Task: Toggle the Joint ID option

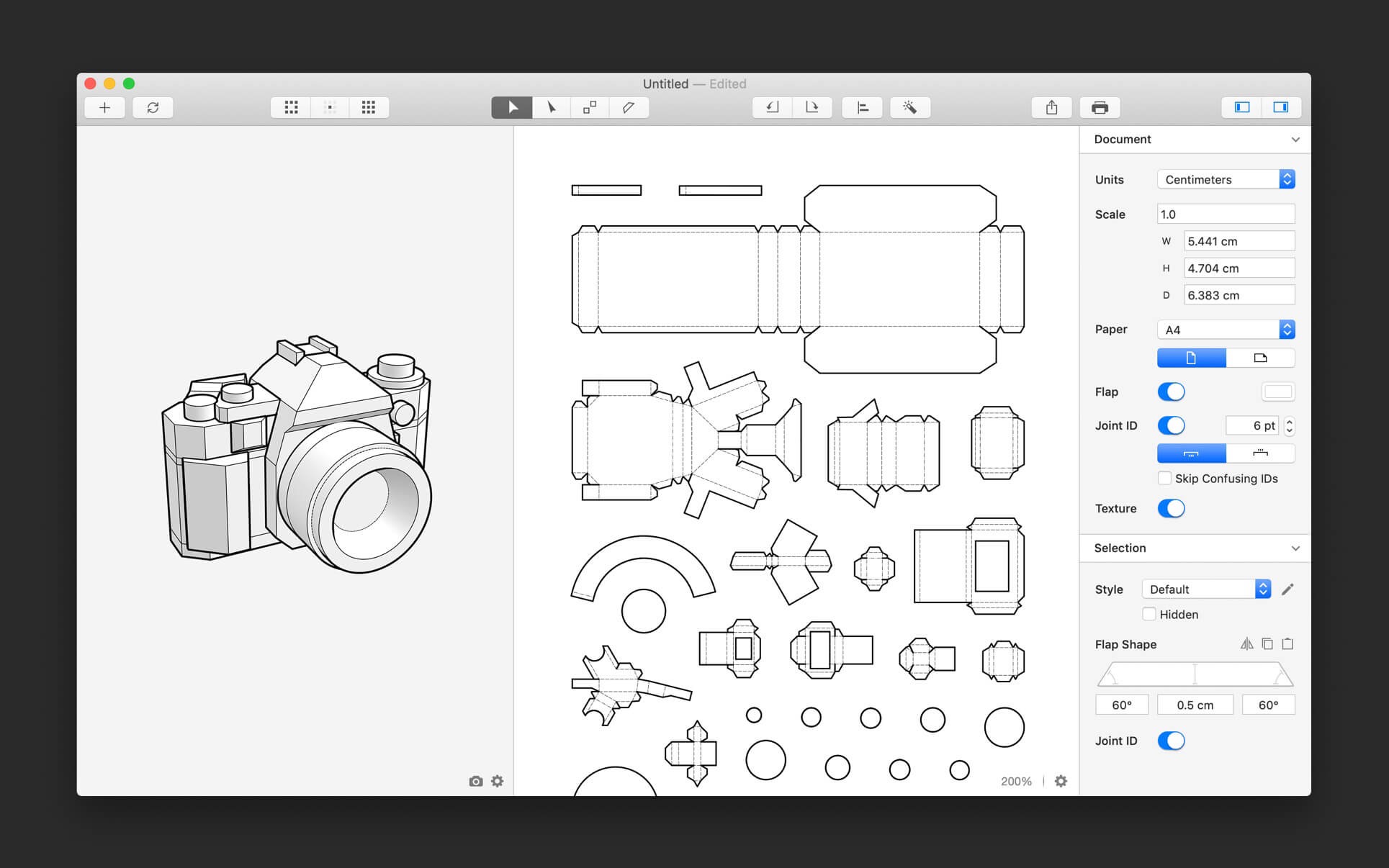Action: 1173,423
